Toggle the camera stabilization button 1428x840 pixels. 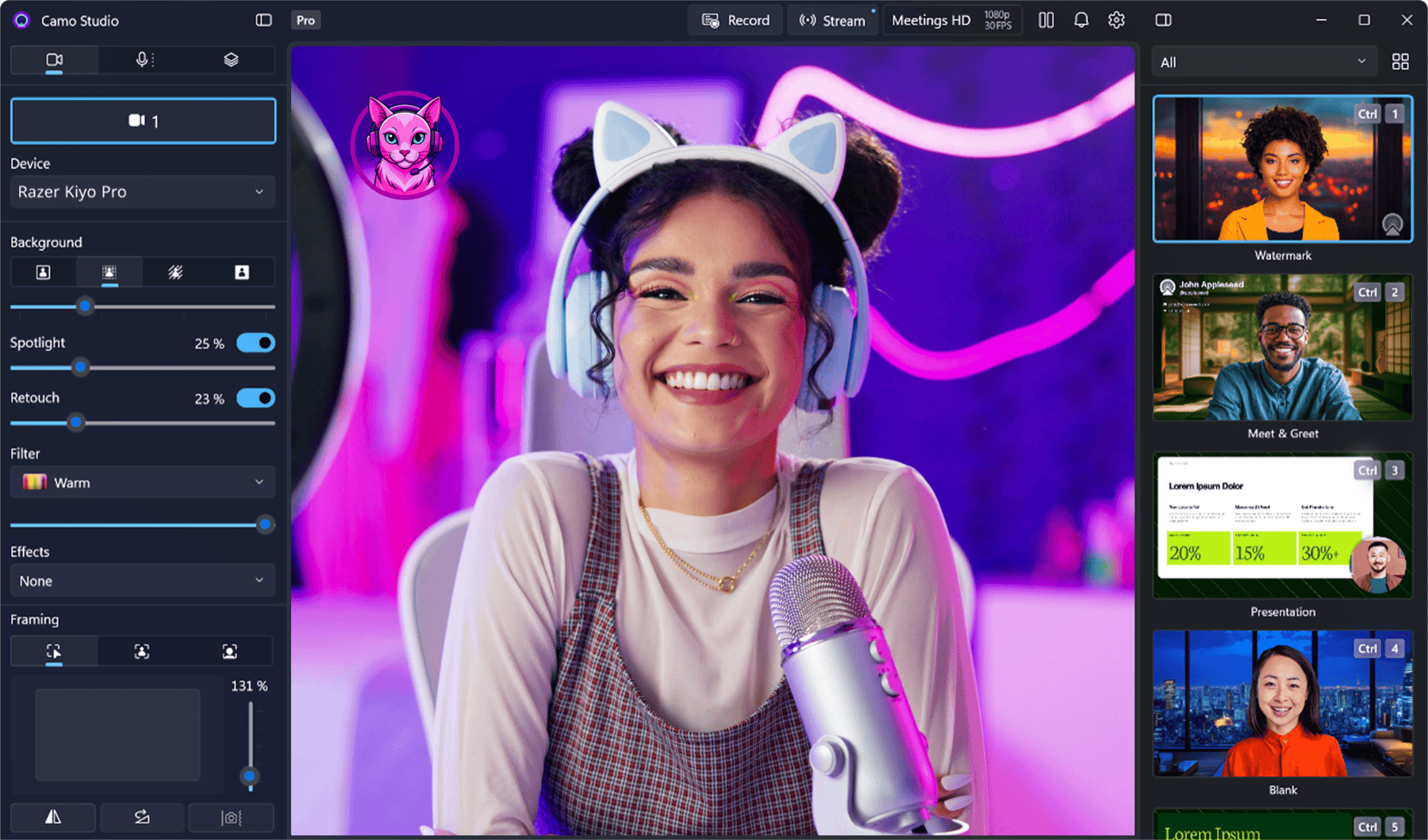tap(231, 817)
